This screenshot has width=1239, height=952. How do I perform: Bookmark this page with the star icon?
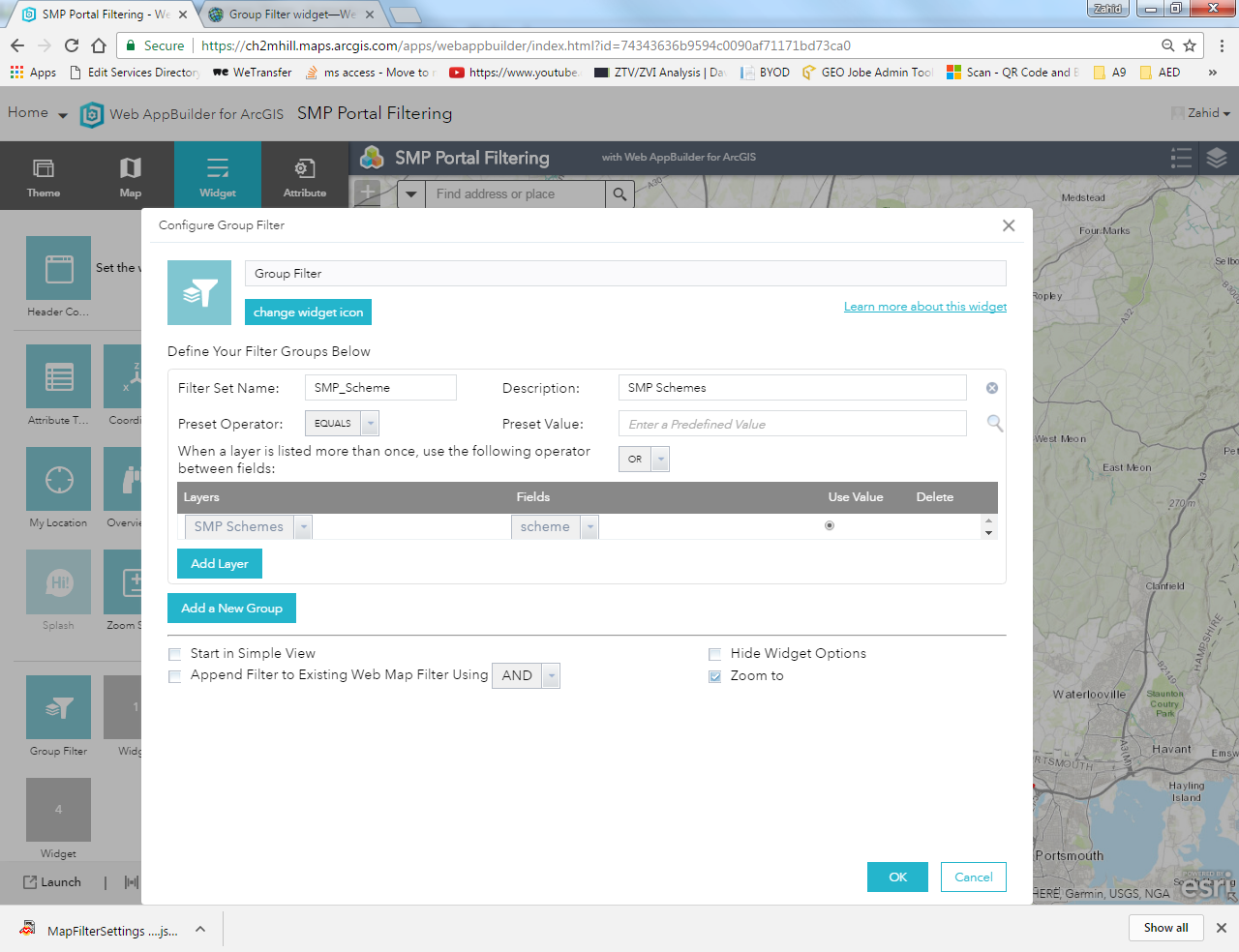(x=1190, y=45)
